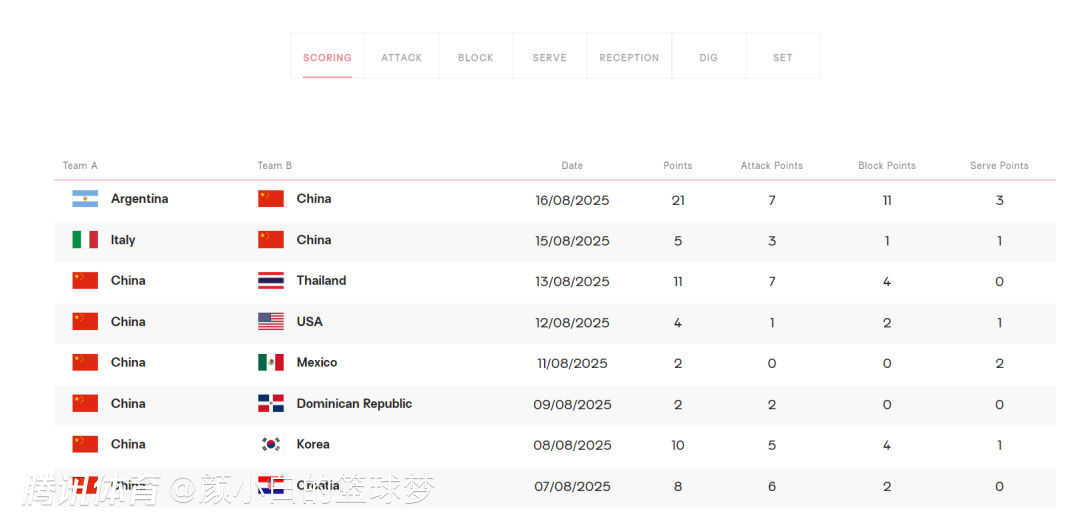Open the Argentina team name link
This screenshot has height=525, width=1080.
tap(140, 199)
